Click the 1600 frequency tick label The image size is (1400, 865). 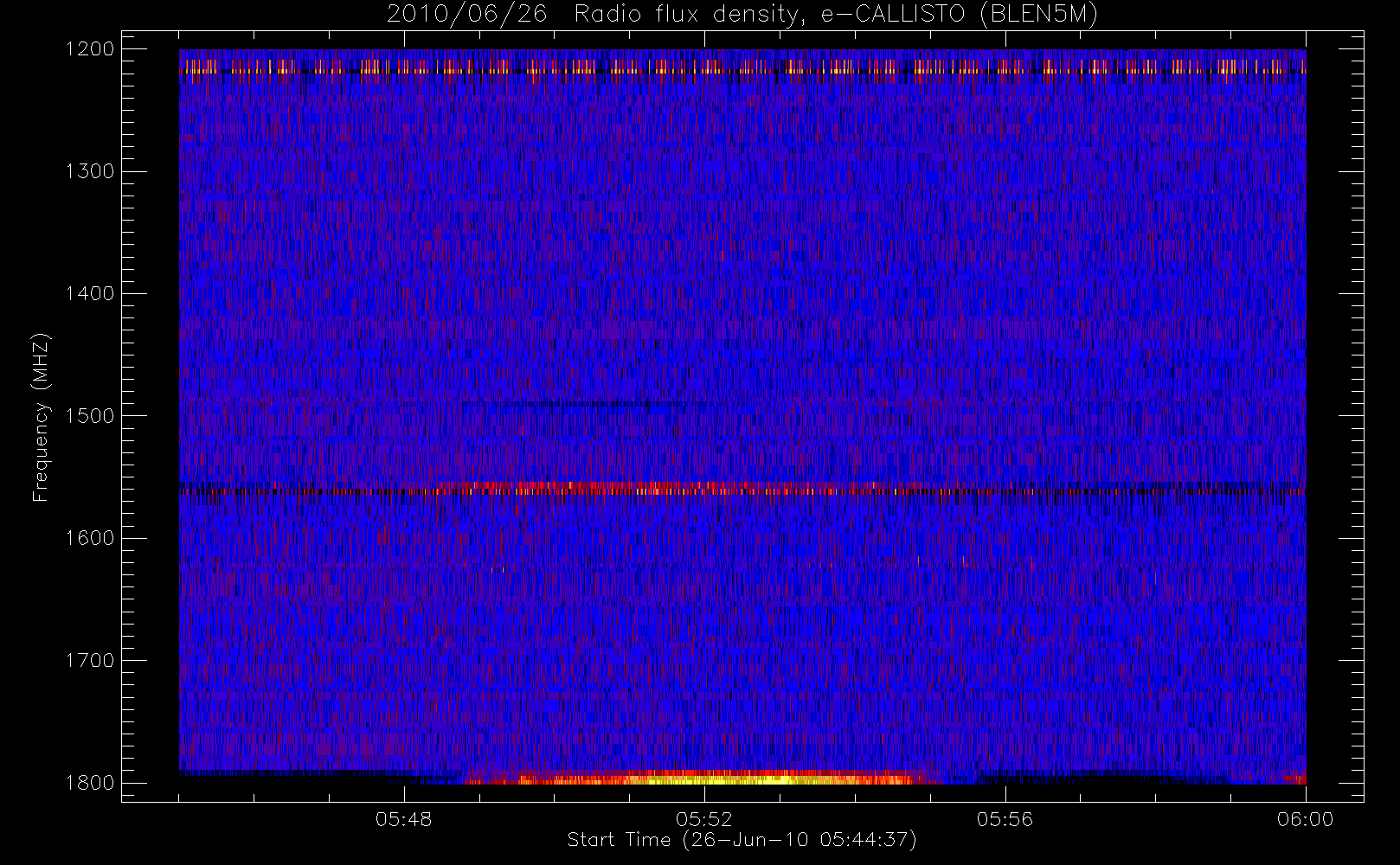[90, 538]
